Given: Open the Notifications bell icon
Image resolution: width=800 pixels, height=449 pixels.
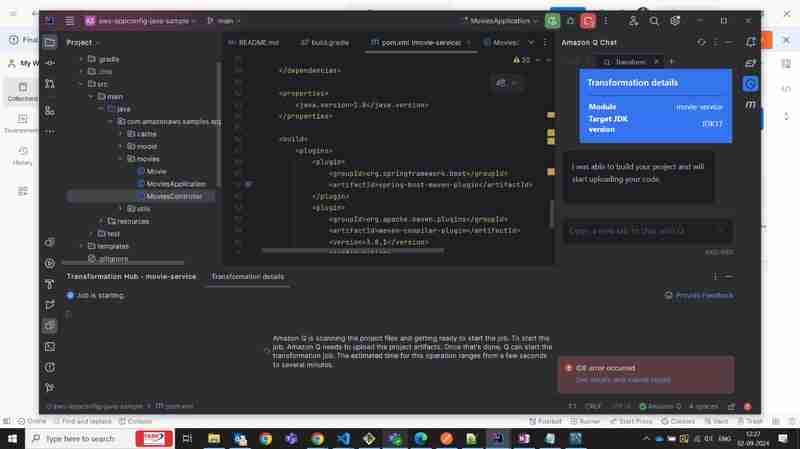Looking at the screenshot, I should (751, 42).
